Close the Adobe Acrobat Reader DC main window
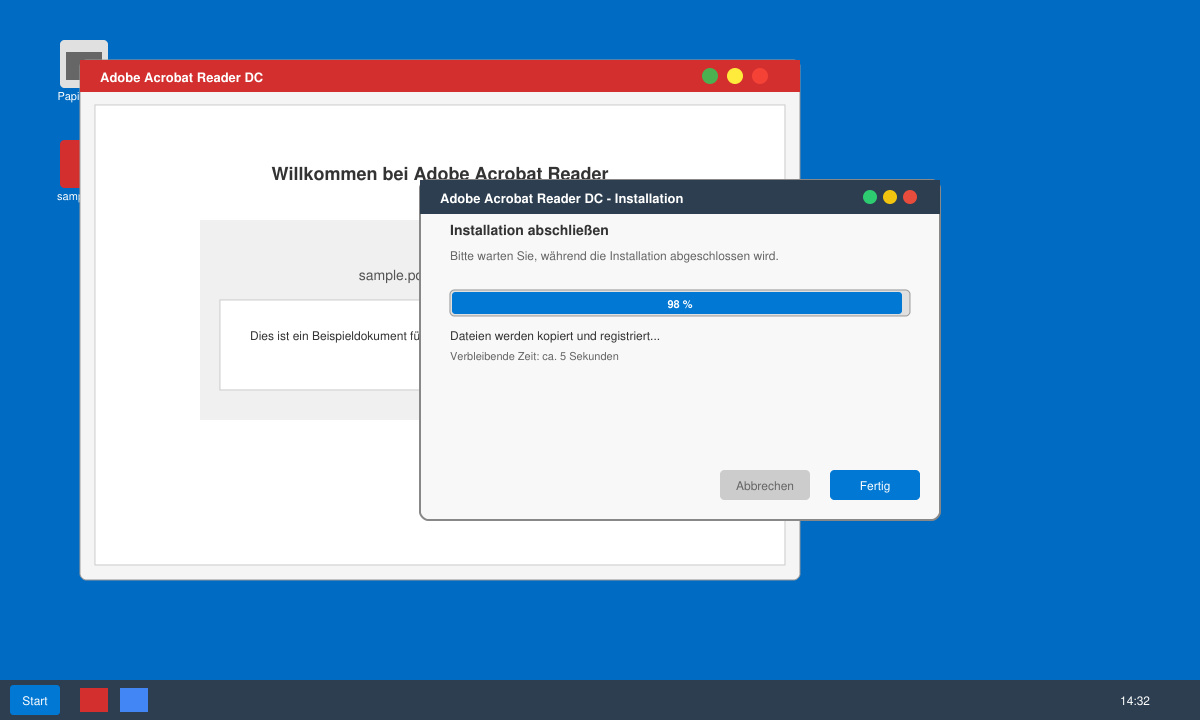 point(760,76)
